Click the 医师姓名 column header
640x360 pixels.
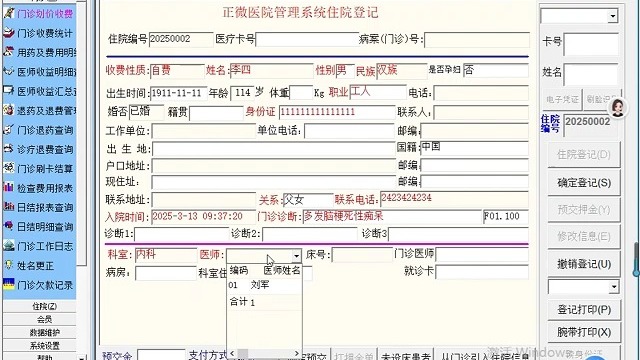click(281, 270)
